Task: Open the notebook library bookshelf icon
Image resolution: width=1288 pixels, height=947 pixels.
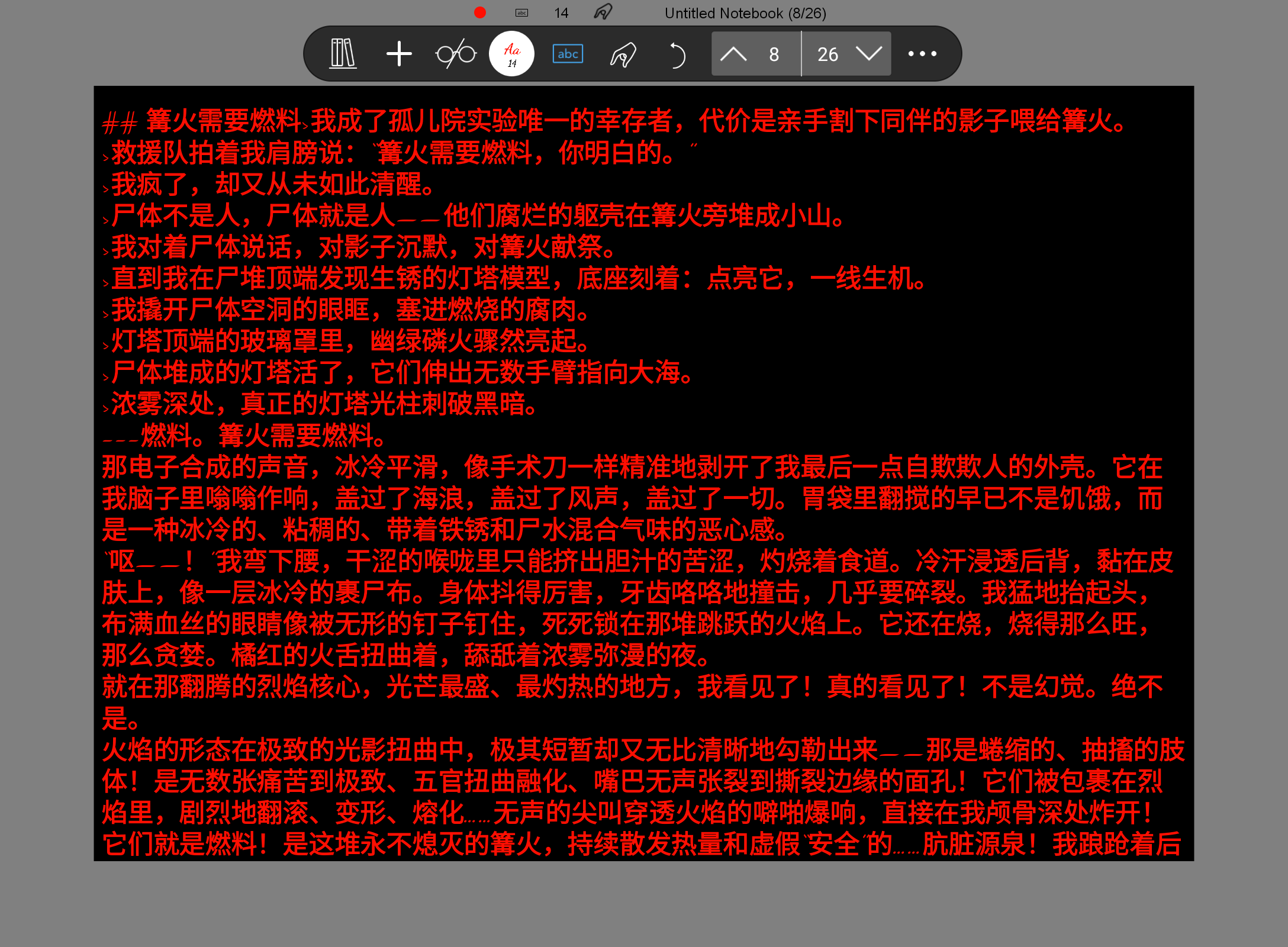Action: 343,54
